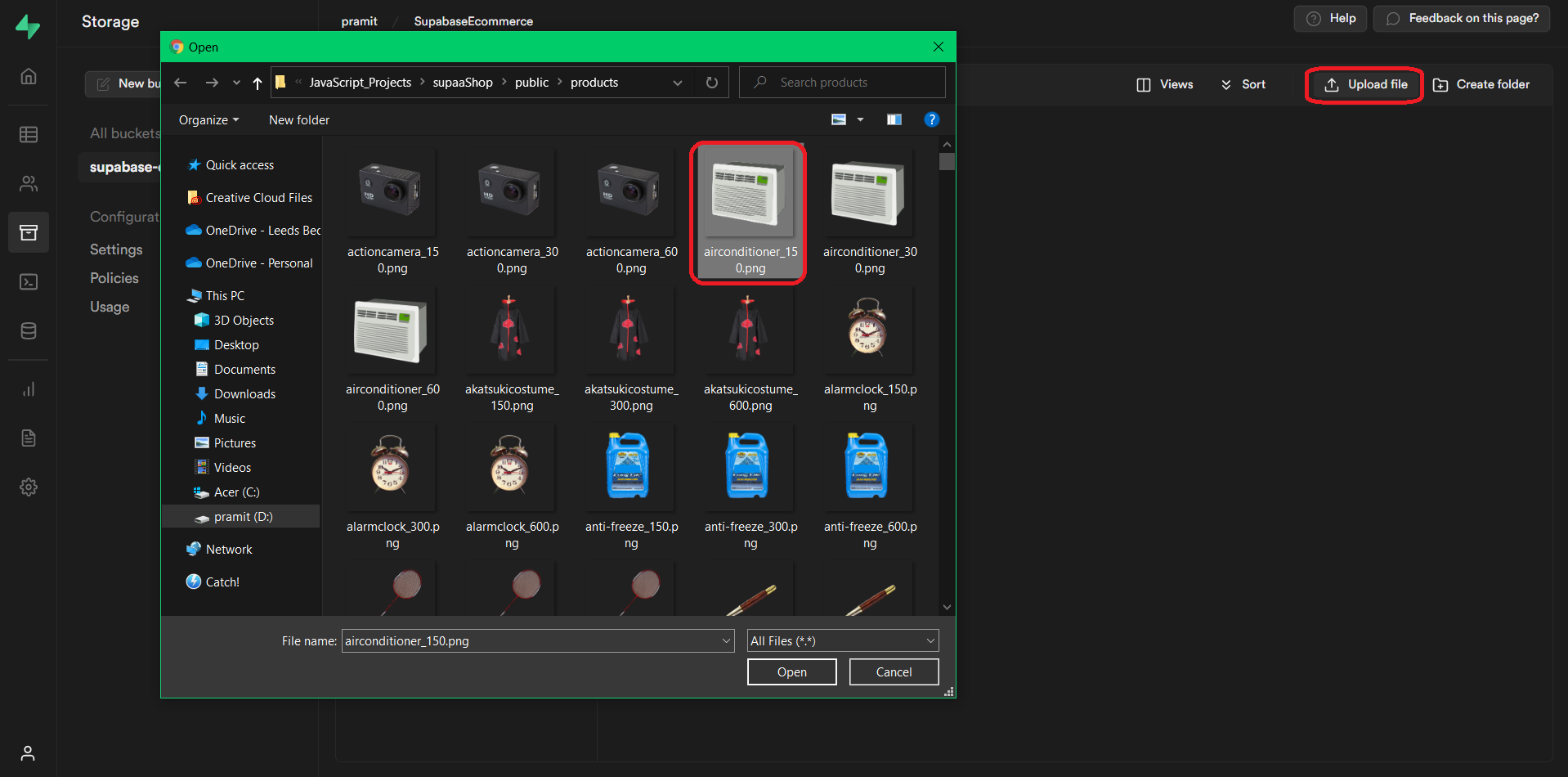The image size is (1568, 777).
Task: Open the SQL editor sidebar icon
Action: 29,282
